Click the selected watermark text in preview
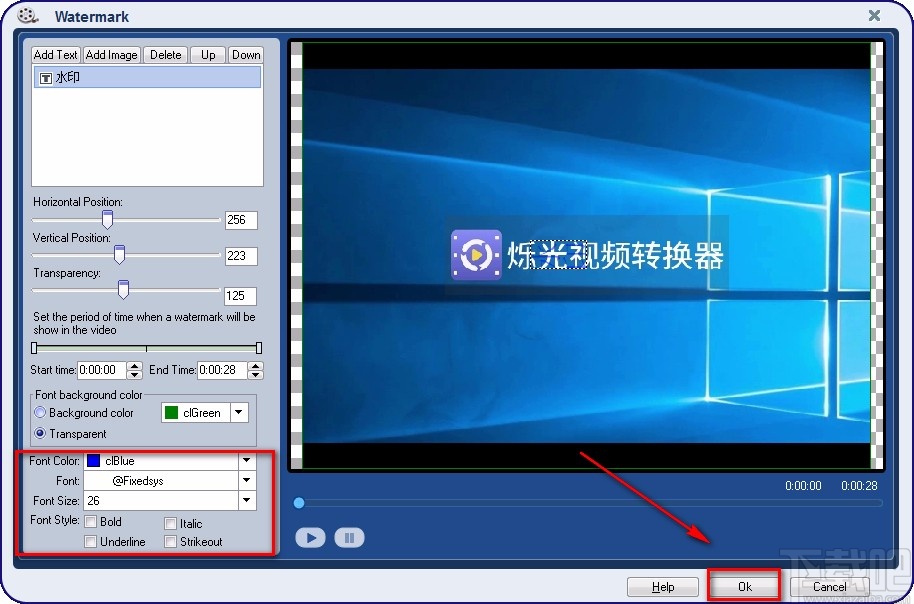This screenshot has height=604, width=914. 560,255
